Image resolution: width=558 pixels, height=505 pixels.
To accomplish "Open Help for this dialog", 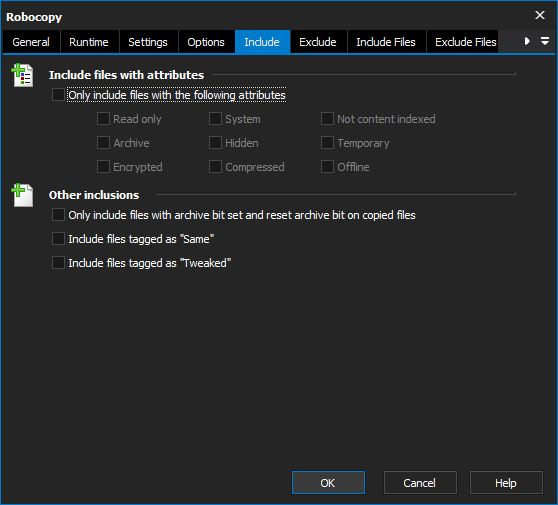I will point(506,483).
